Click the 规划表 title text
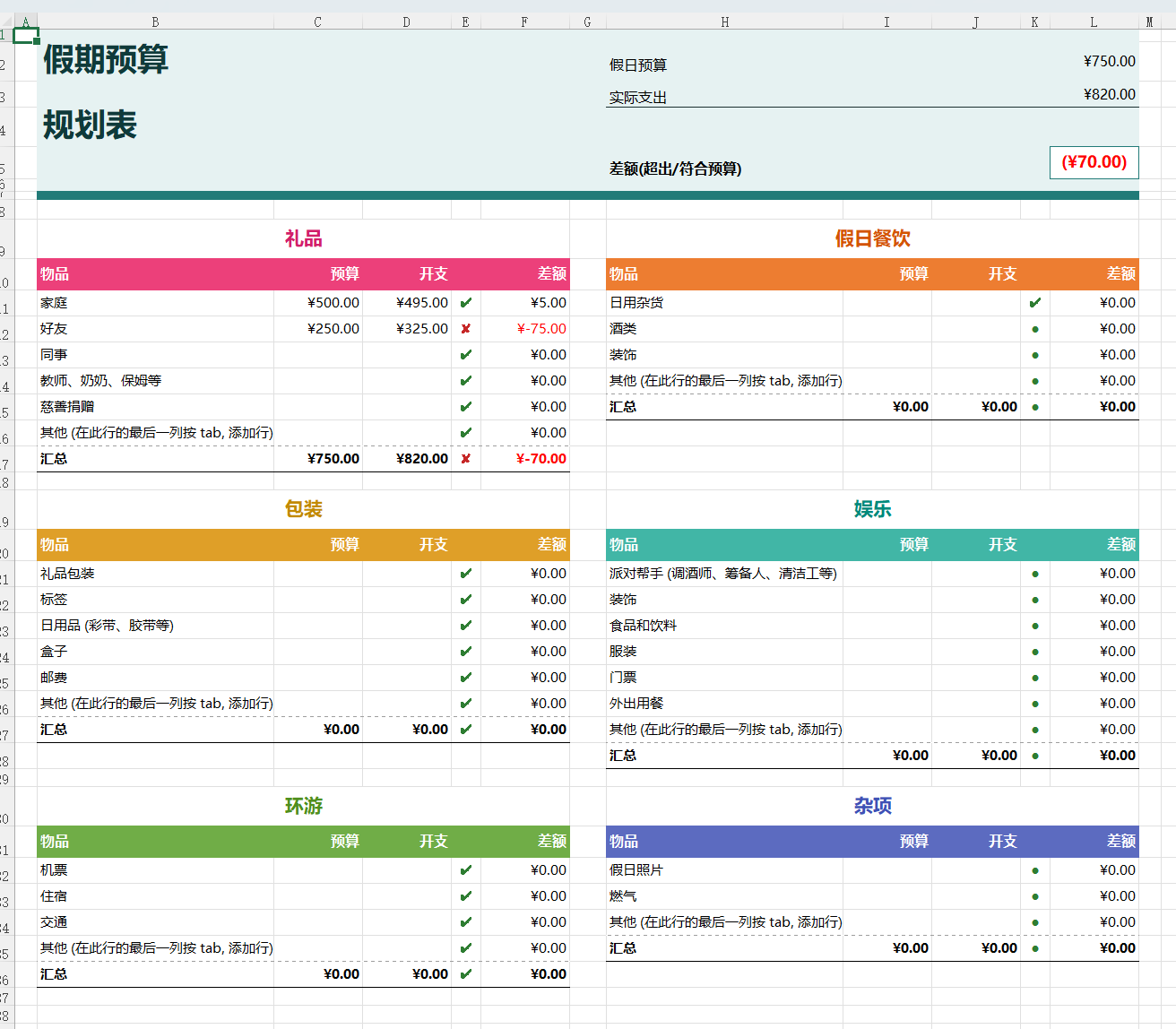The image size is (1176, 1029). (90, 125)
